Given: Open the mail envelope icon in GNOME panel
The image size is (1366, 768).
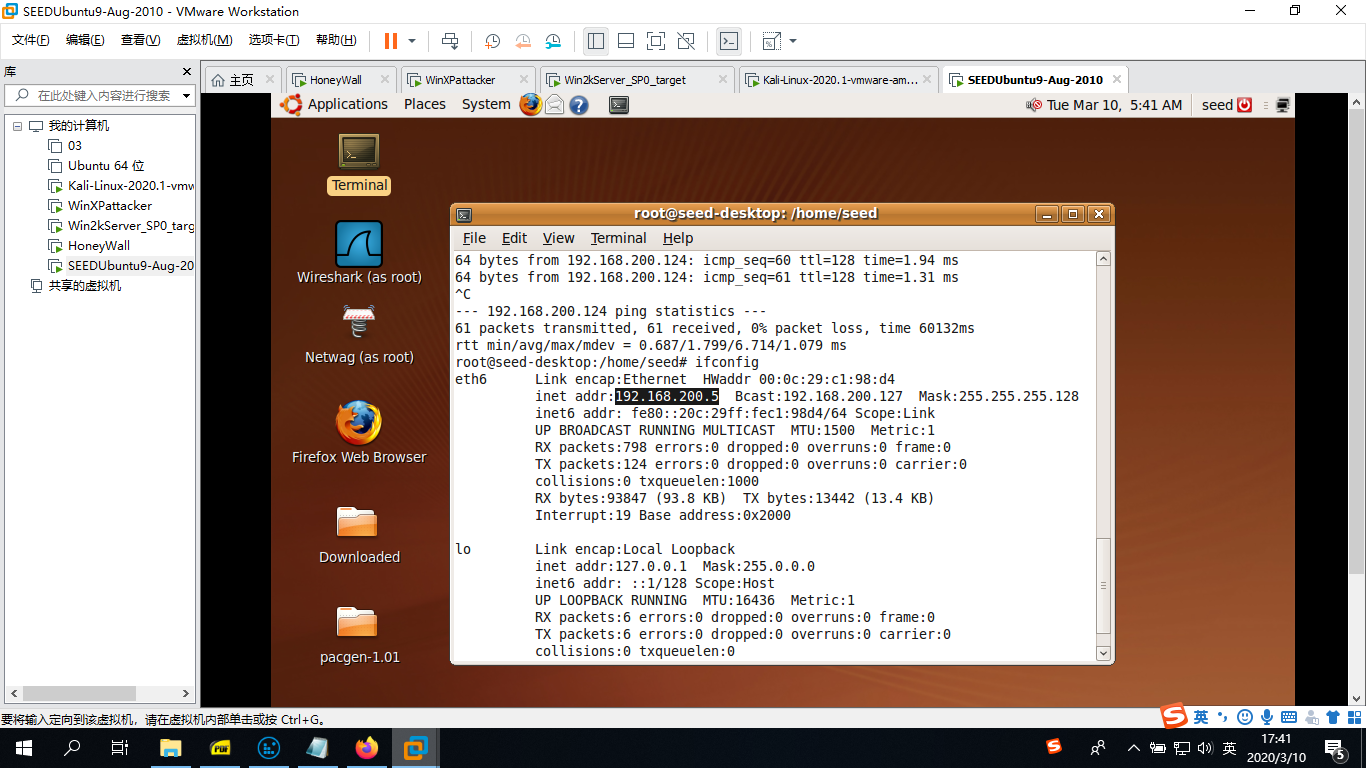Looking at the screenshot, I should (555, 104).
